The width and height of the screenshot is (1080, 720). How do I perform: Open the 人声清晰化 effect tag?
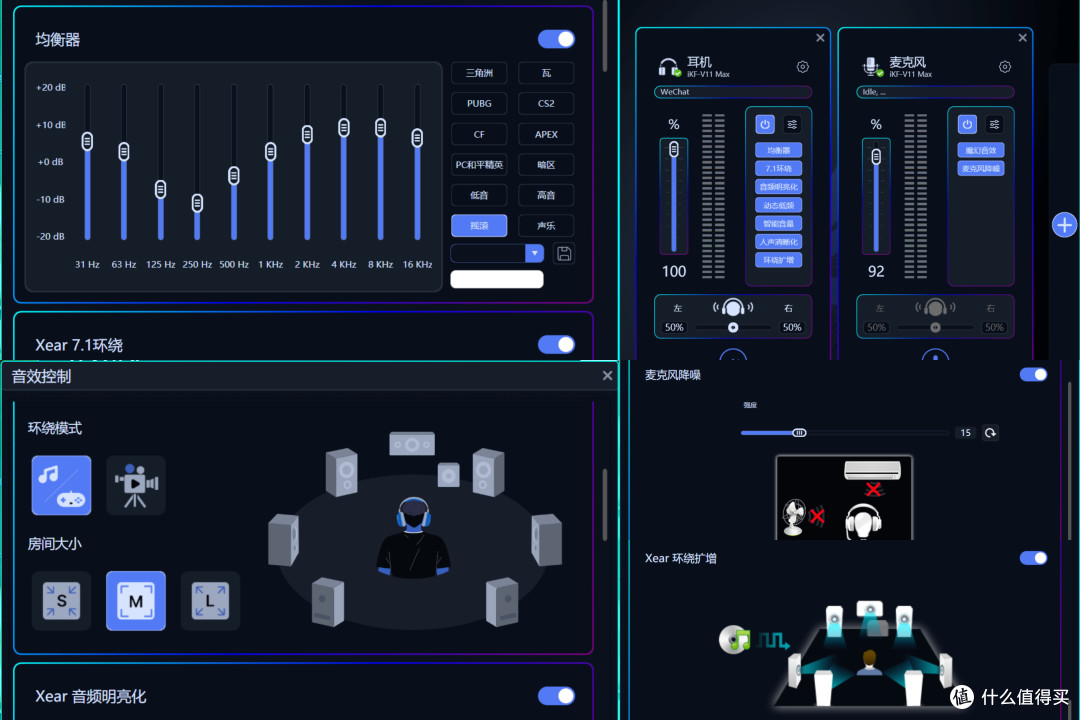778,242
